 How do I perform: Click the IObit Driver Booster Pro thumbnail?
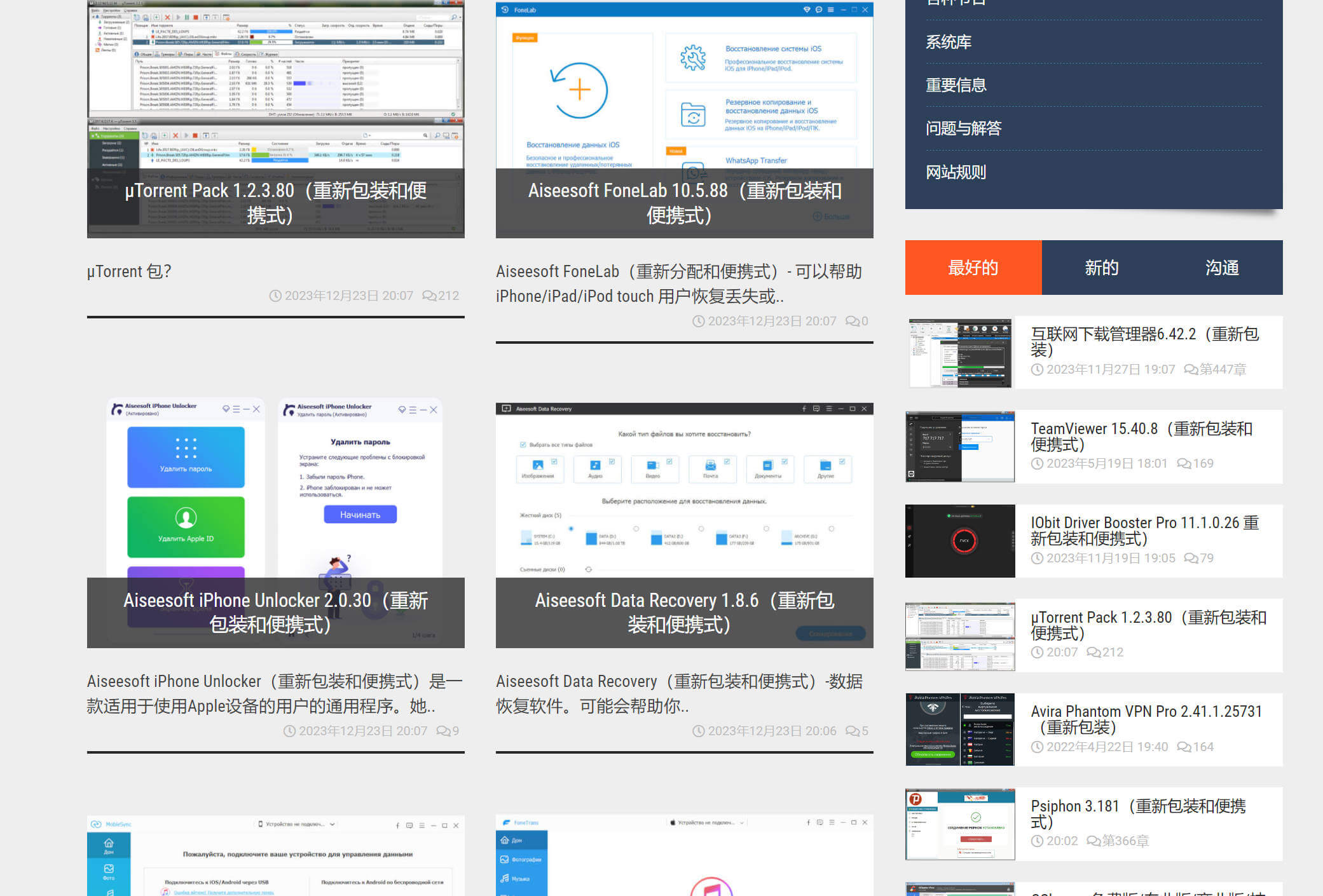[960, 541]
